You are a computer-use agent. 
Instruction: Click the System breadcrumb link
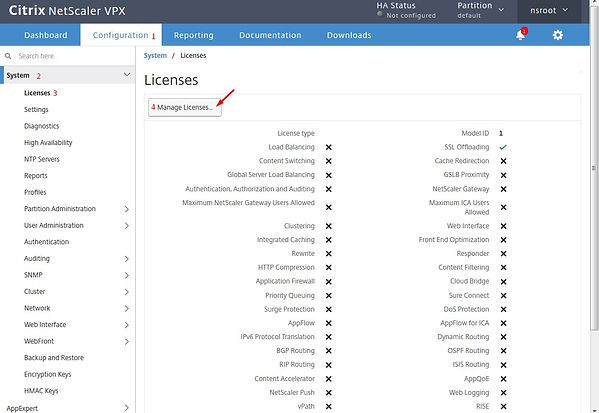pos(155,55)
